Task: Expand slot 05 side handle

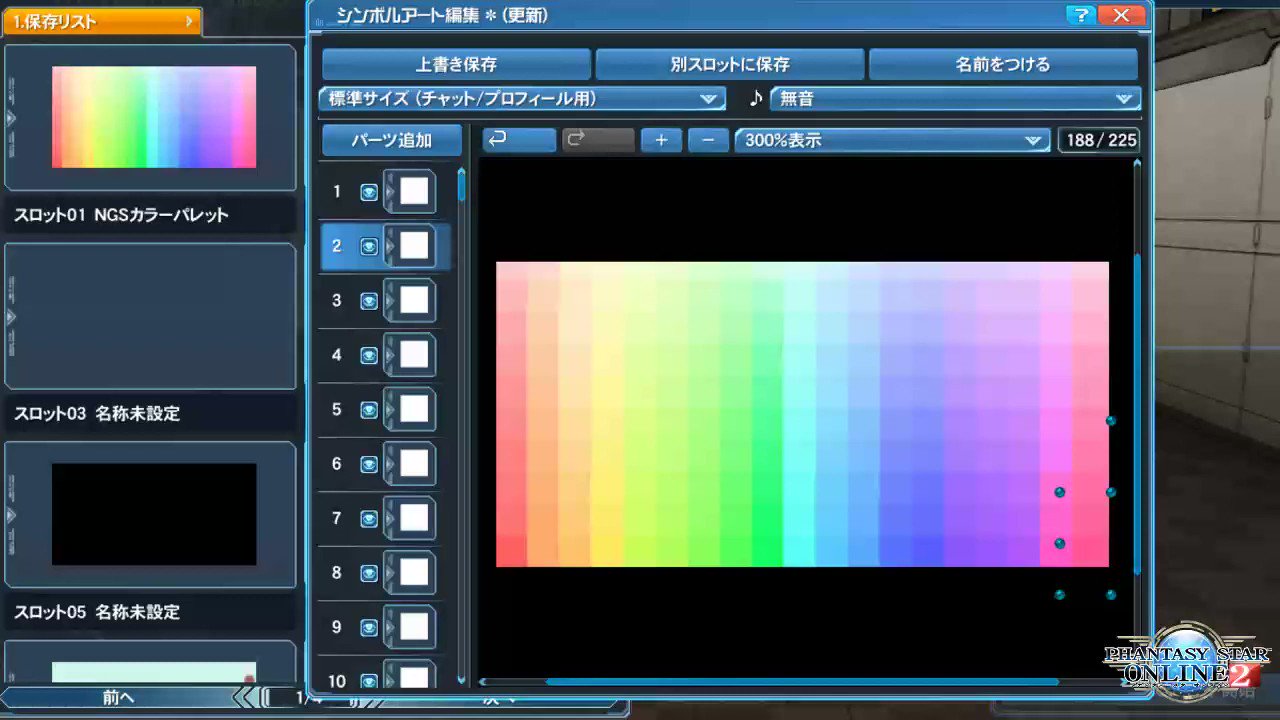Action: click(11, 515)
